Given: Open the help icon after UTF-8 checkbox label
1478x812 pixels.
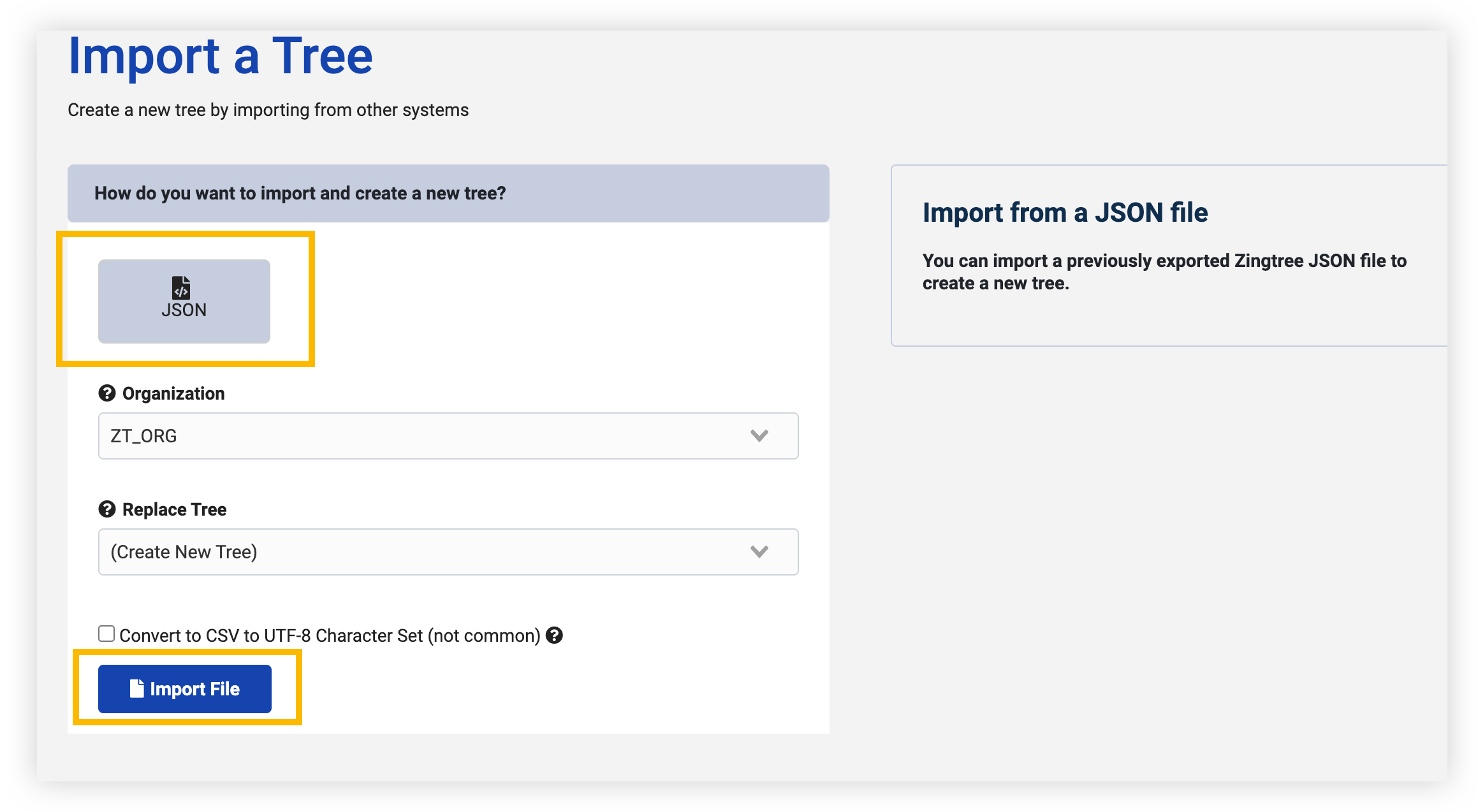Looking at the screenshot, I should click(x=556, y=635).
